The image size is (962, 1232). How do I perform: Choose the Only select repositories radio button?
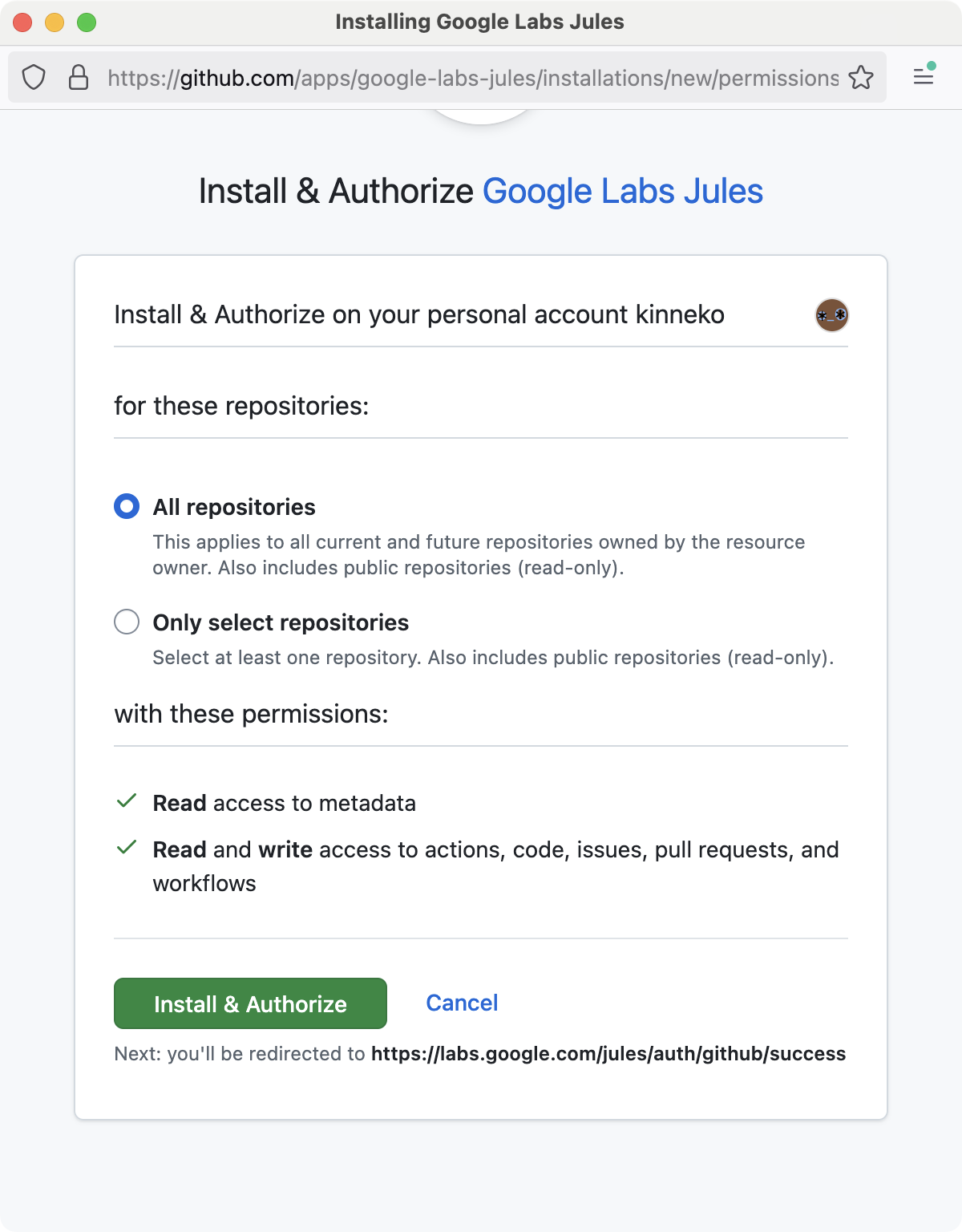tap(127, 622)
